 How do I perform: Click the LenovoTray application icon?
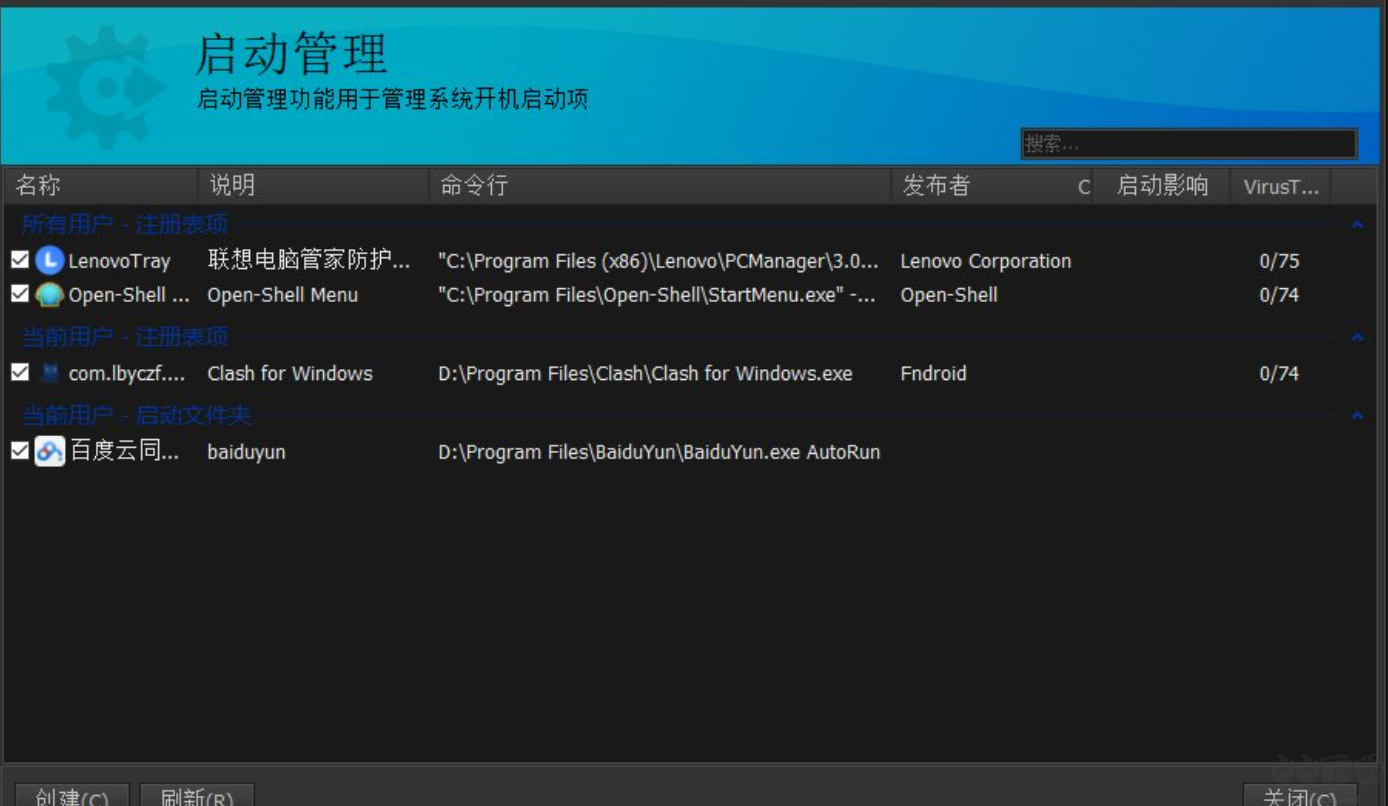point(48,261)
